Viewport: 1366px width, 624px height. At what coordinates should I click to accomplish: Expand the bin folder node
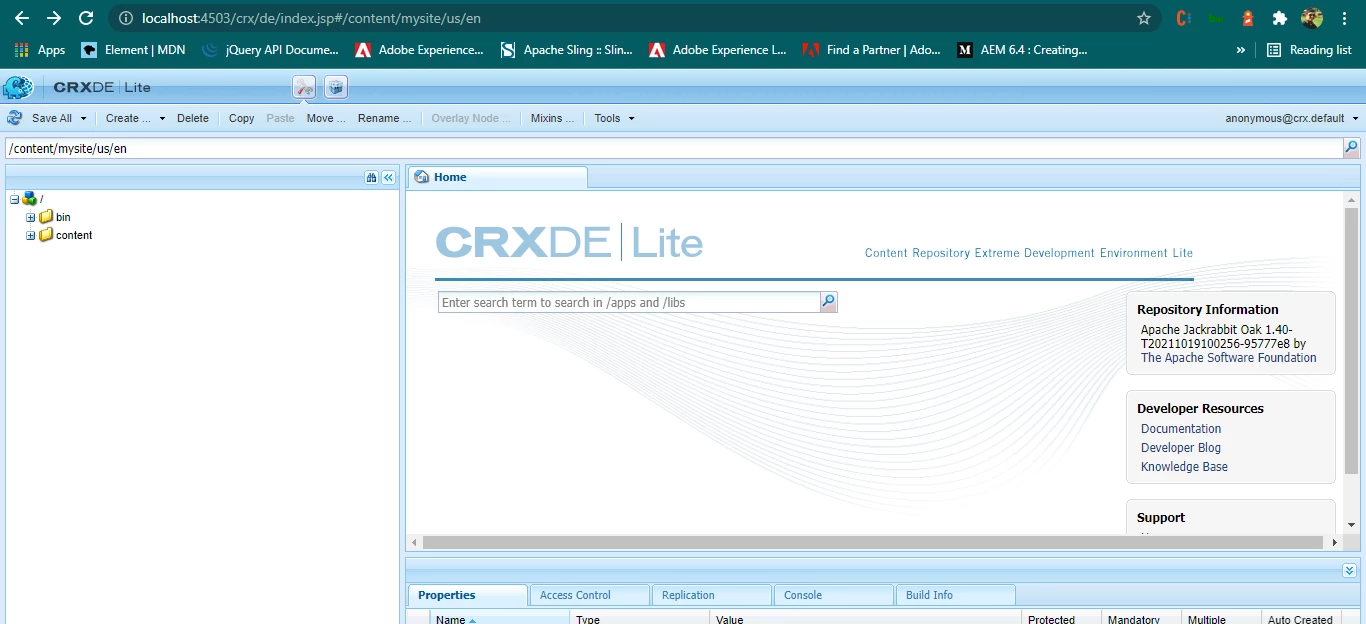[31, 217]
